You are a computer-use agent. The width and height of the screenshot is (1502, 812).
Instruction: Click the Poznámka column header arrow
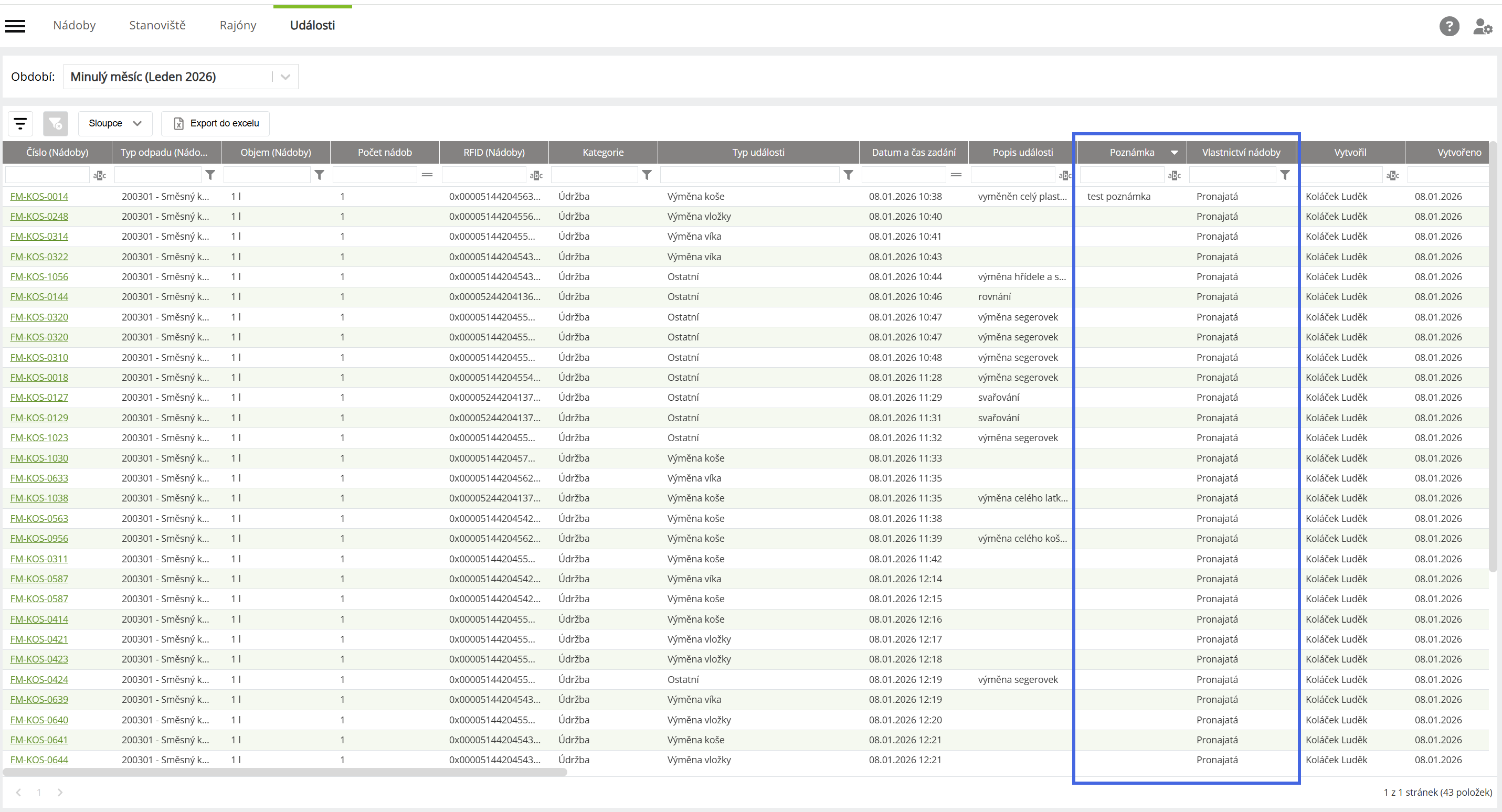pyautogui.click(x=1175, y=152)
